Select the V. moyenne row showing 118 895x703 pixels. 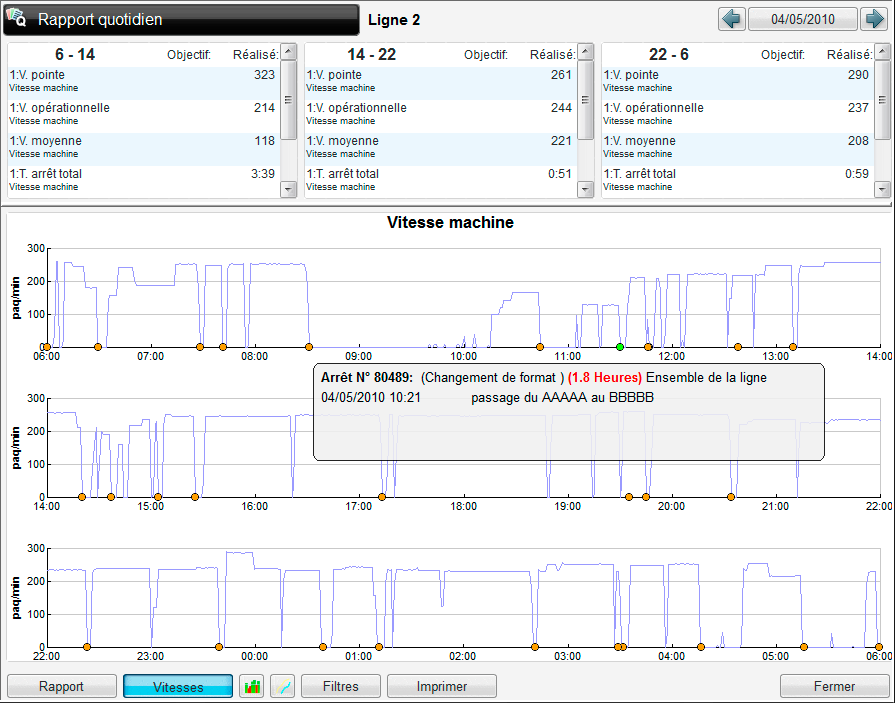click(x=144, y=150)
